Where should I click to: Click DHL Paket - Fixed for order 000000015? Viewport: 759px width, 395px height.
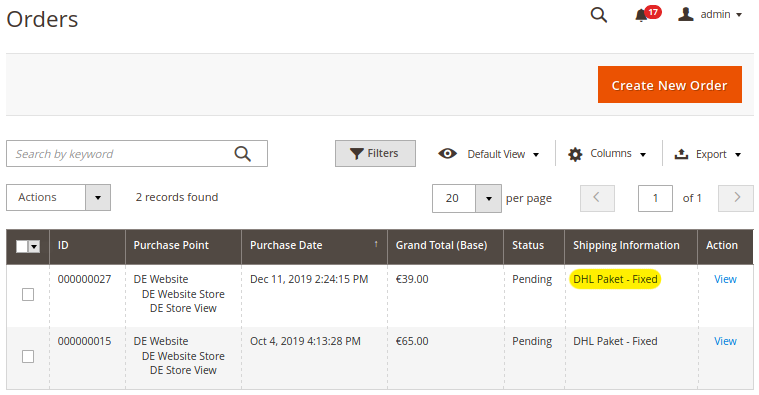click(615, 341)
